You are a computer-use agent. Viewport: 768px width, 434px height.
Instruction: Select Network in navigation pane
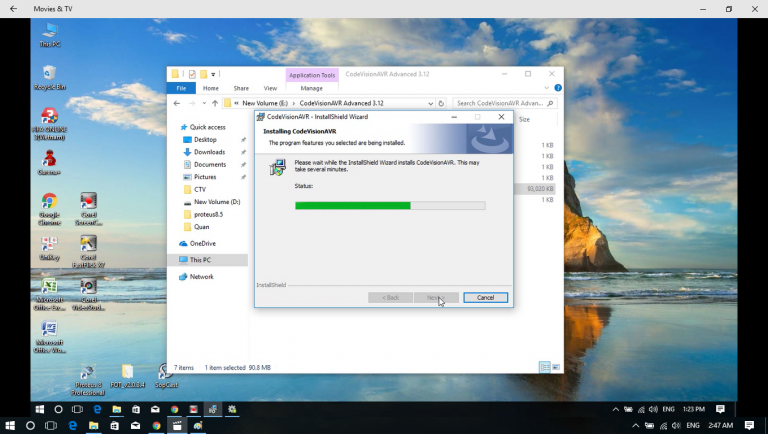[x=201, y=277]
